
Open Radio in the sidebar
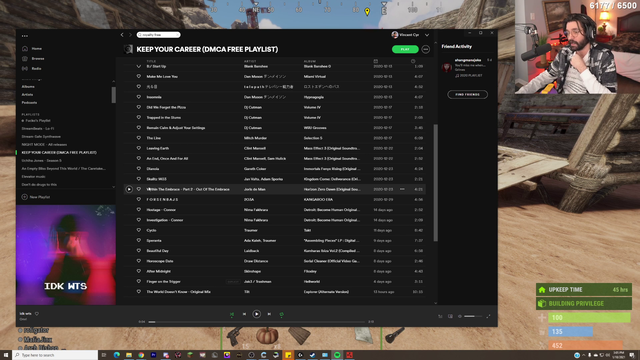click(37, 69)
